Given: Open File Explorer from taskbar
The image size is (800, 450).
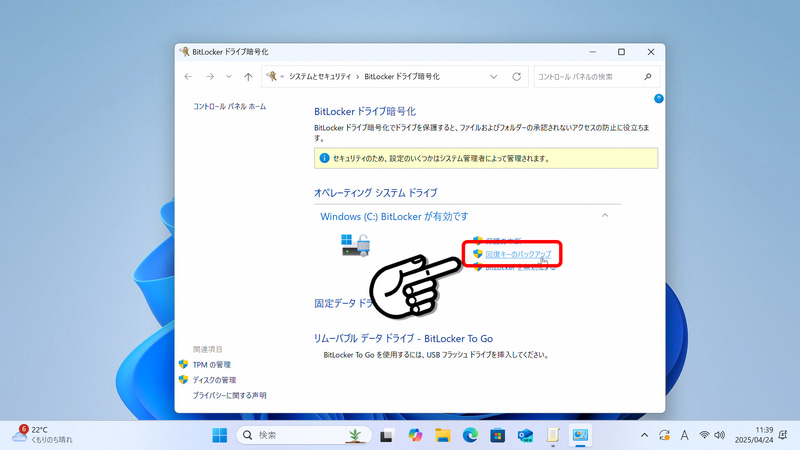Looking at the screenshot, I should tap(443, 435).
